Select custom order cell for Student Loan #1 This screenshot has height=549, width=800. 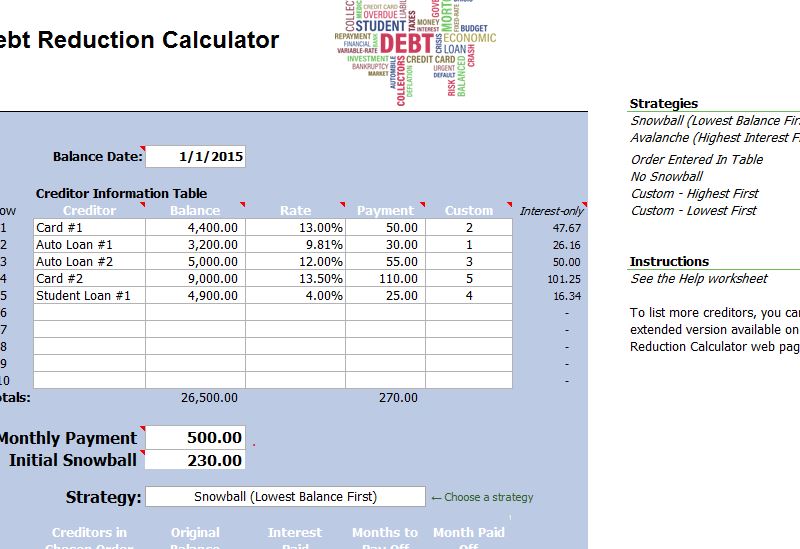[x=469, y=295]
